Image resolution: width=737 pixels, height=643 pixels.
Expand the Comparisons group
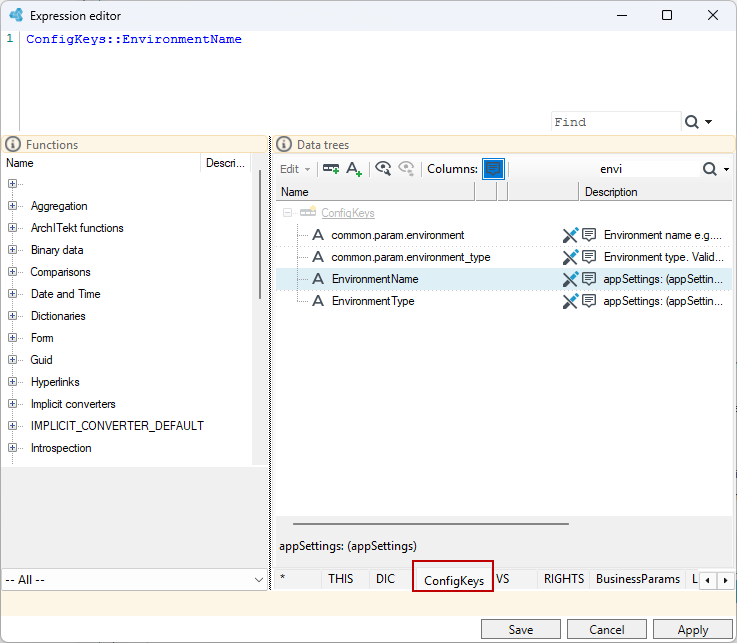12,272
